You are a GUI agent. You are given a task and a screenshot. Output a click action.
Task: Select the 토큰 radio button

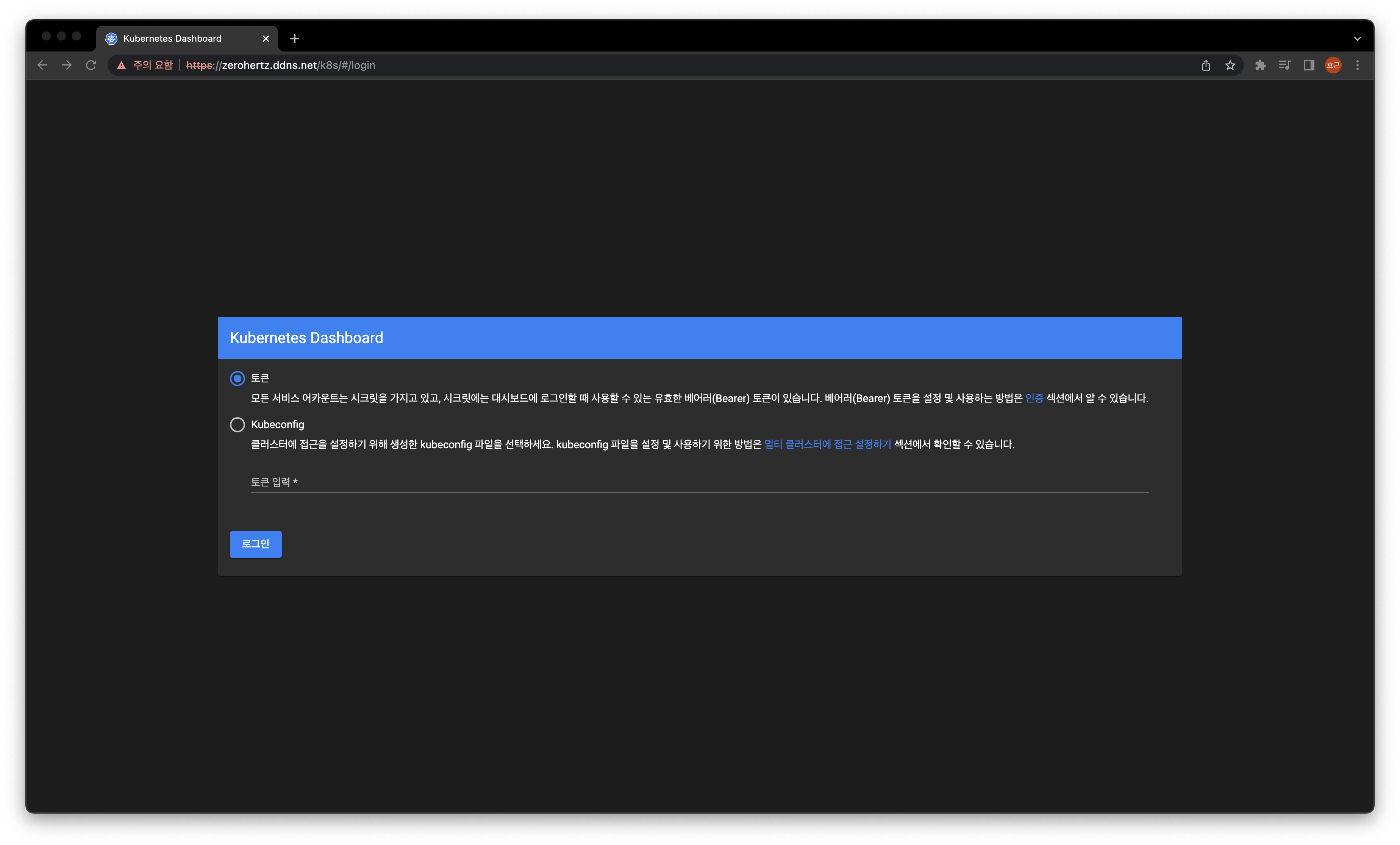pyautogui.click(x=237, y=378)
